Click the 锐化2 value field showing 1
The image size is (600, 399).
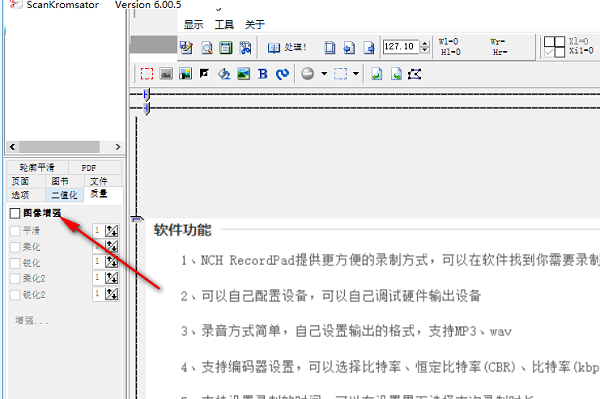(x=99, y=294)
